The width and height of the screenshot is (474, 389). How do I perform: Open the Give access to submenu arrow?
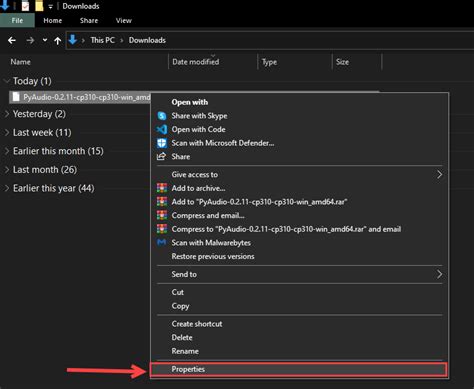pos(439,174)
